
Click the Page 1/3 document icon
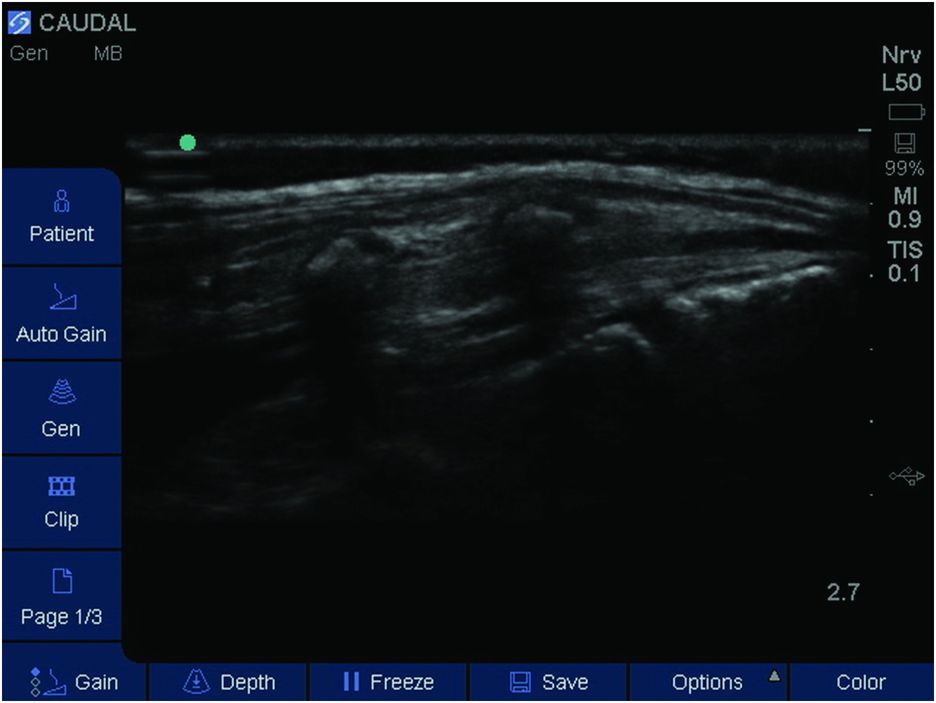(61, 581)
